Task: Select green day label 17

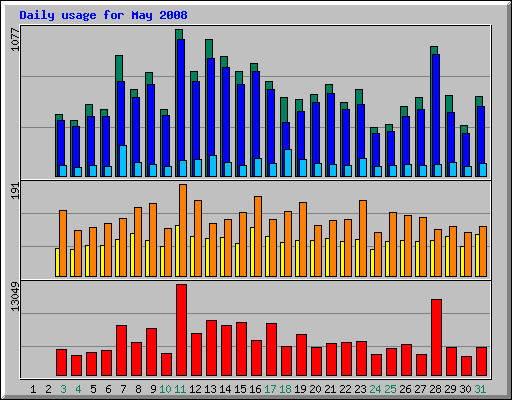Action: click(x=270, y=389)
